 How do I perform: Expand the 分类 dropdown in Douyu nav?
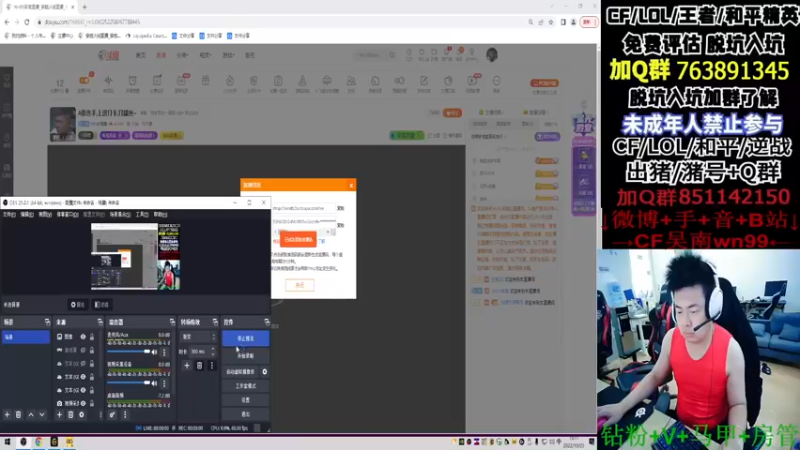tap(182, 55)
